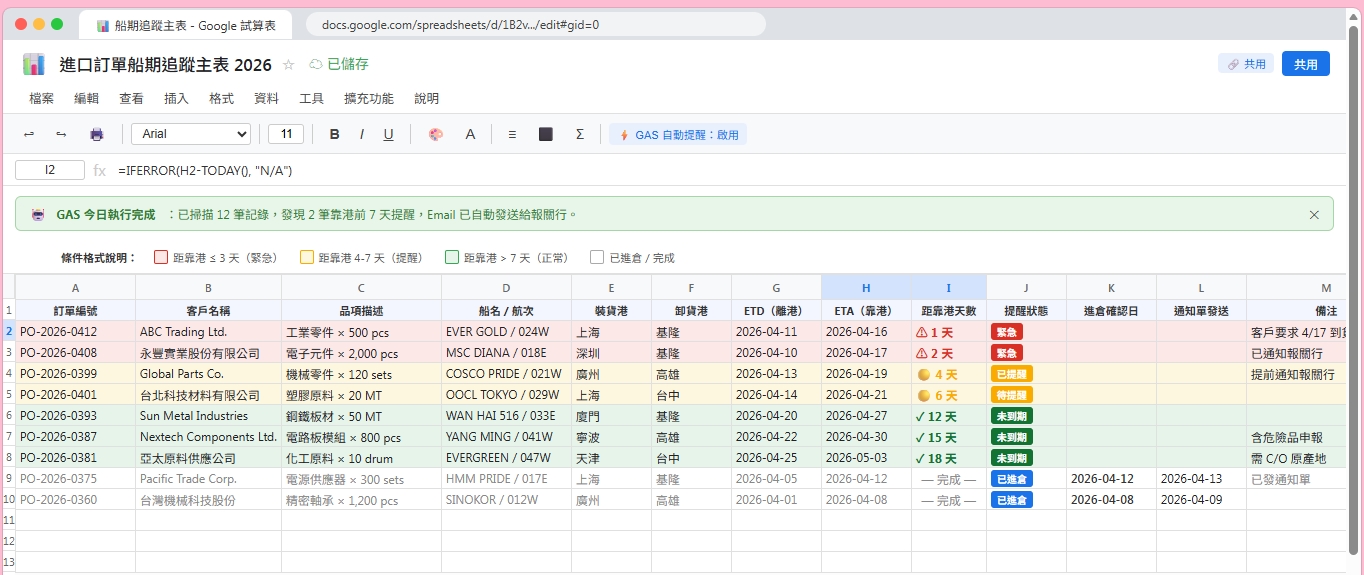Viewport: 1364px width, 575px height.
Task: Click the font size 11 field
Action: tap(286, 134)
